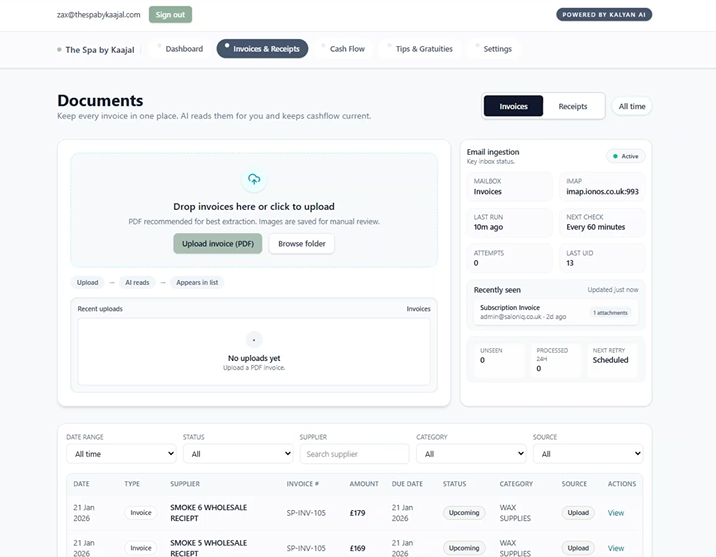Screen dimensions: 716x557
Task: Switch to the Invoices toggle view
Action: pos(513,106)
